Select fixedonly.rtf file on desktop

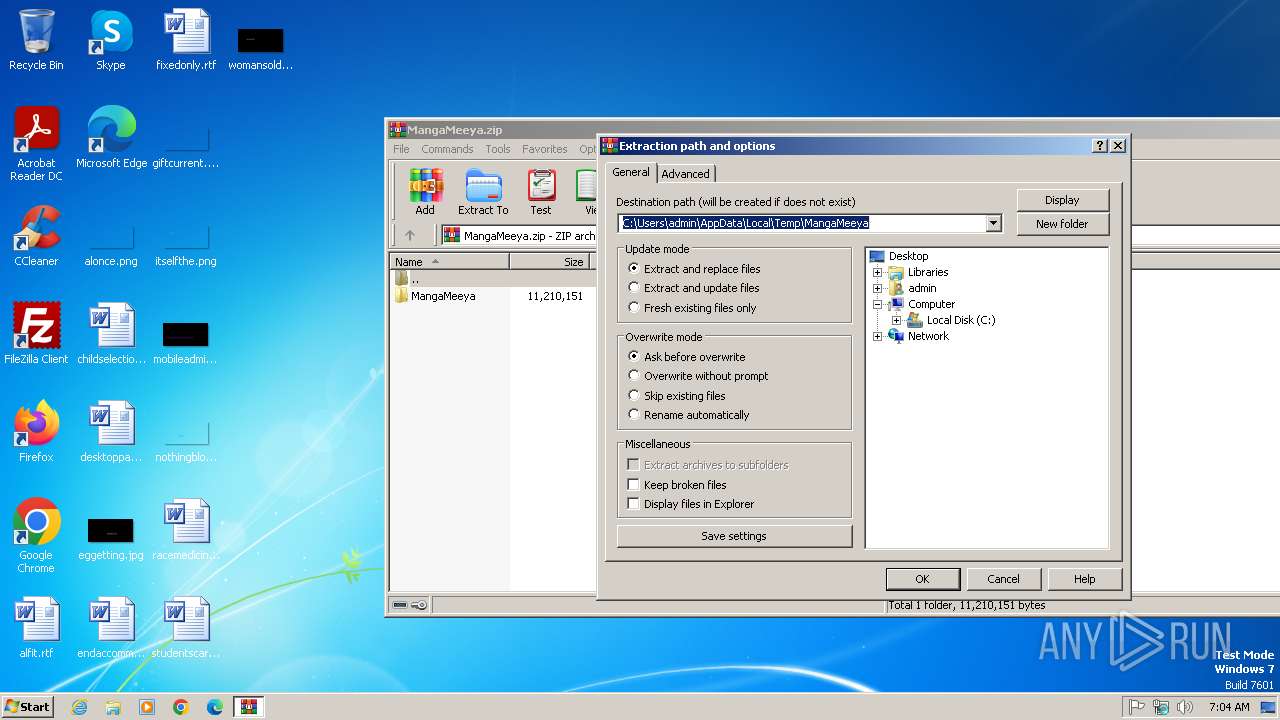(x=186, y=40)
